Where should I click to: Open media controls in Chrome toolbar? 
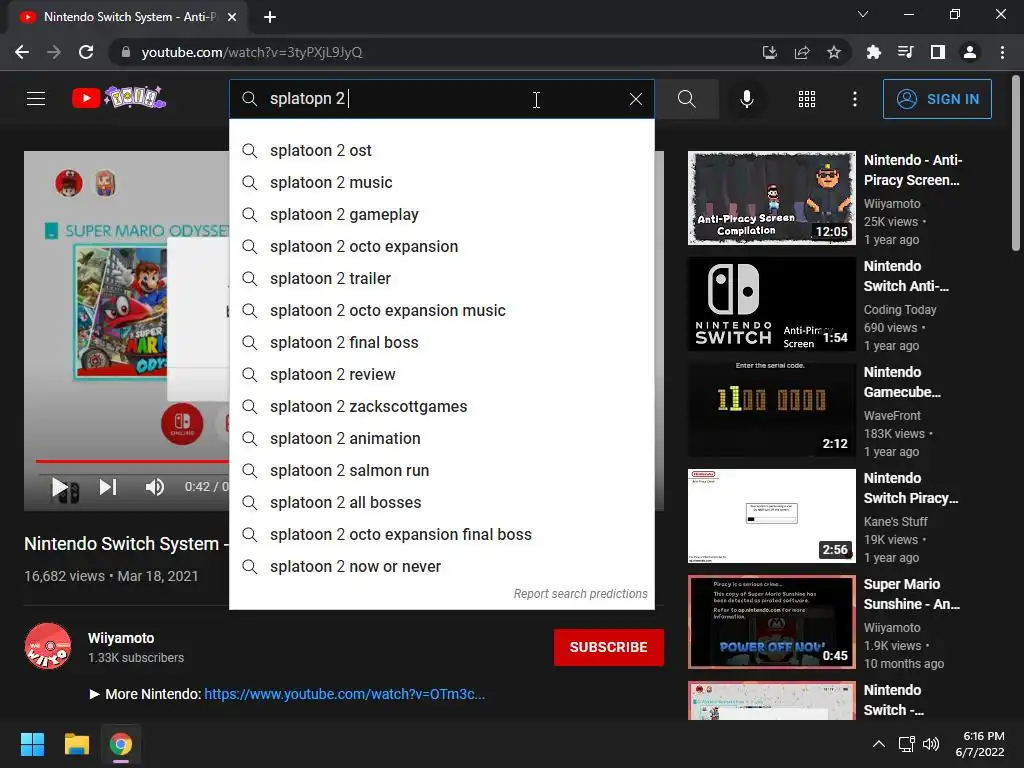coord(906,52)
